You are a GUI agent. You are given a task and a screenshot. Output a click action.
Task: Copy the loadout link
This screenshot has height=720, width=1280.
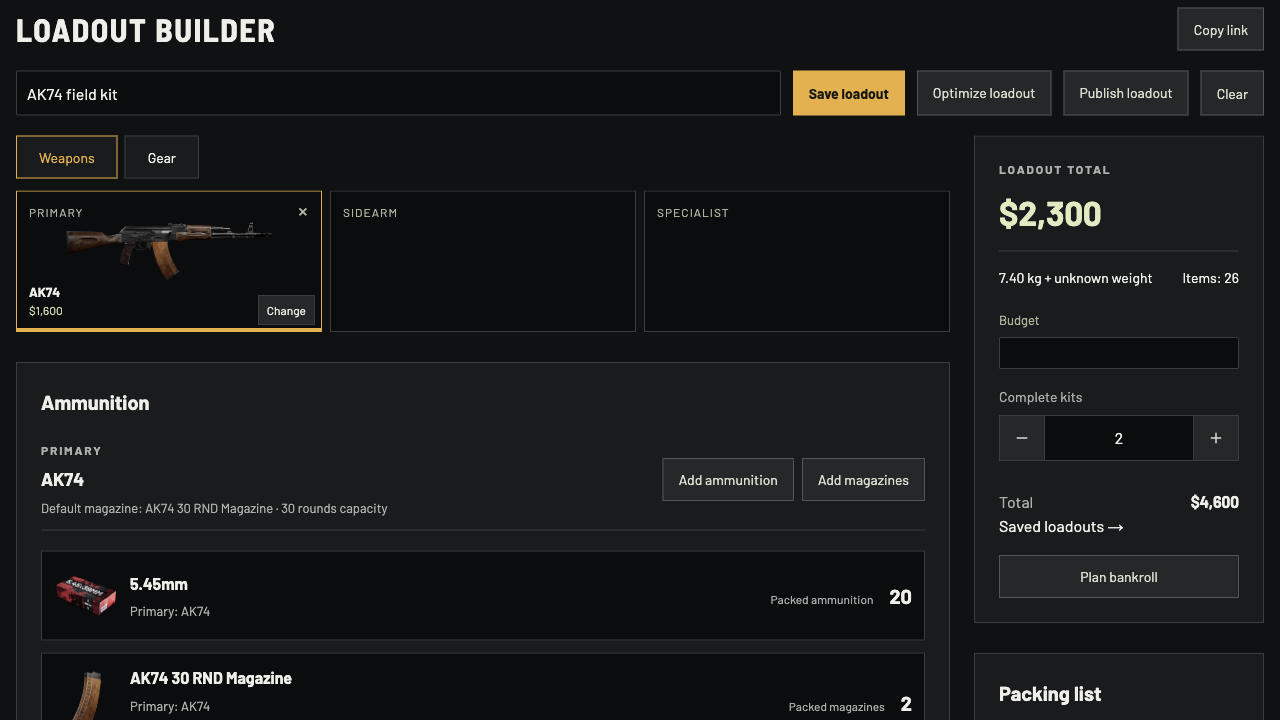[1221, 30]
